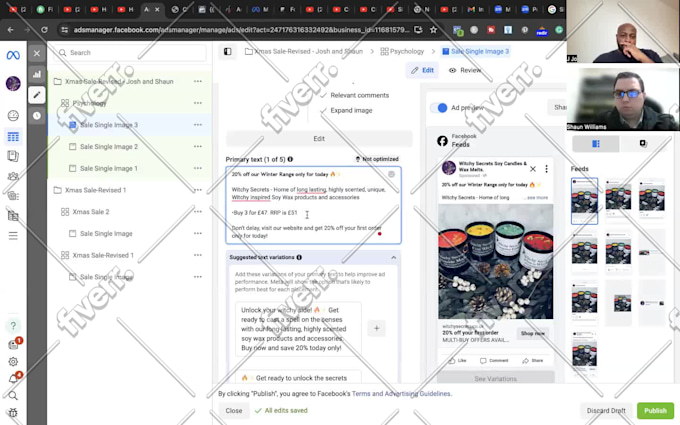Click the Not optimized indicator
This screenshot has height=425, width=680.
(377, 159)
